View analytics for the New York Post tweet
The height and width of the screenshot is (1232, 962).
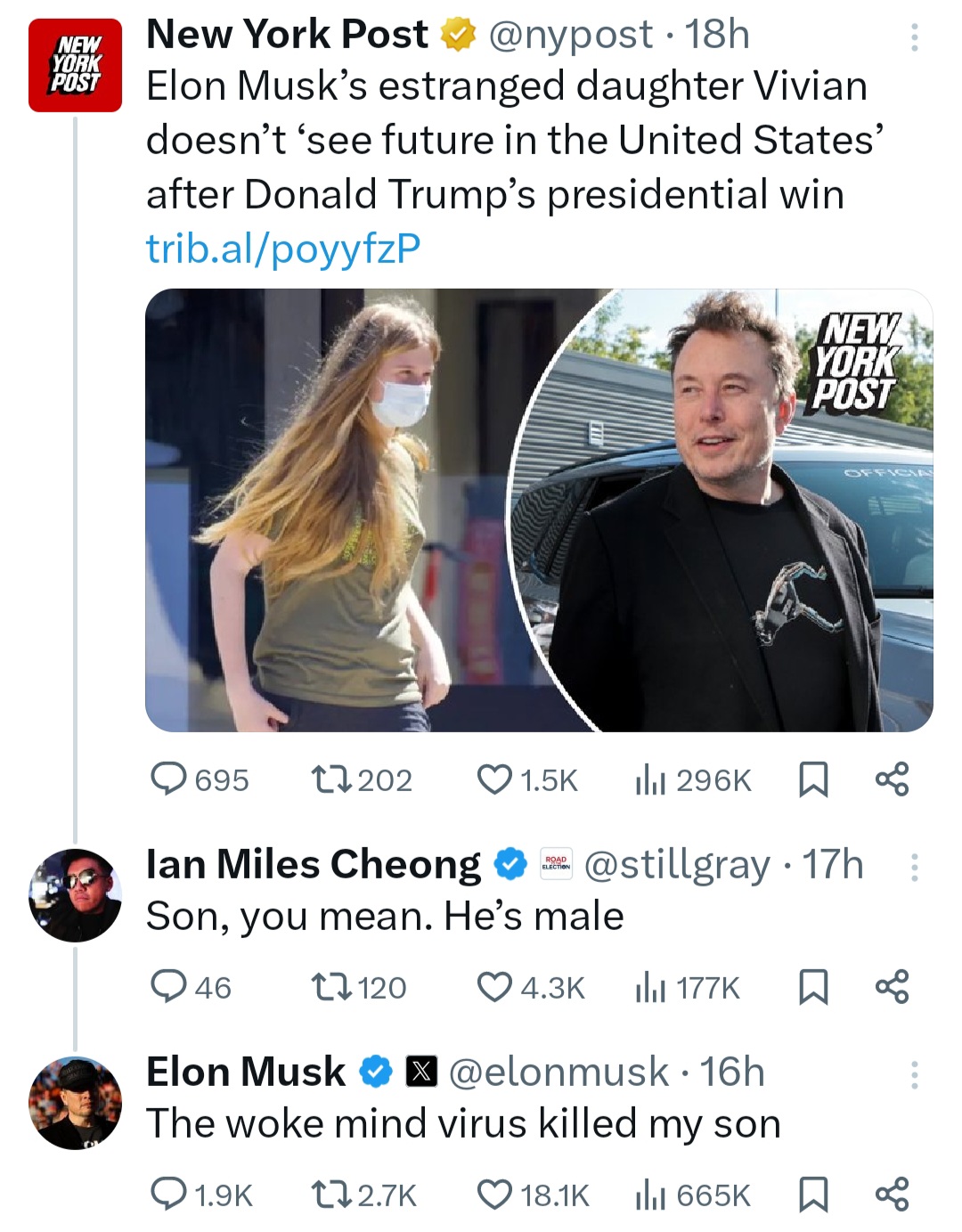click(650, 780)
